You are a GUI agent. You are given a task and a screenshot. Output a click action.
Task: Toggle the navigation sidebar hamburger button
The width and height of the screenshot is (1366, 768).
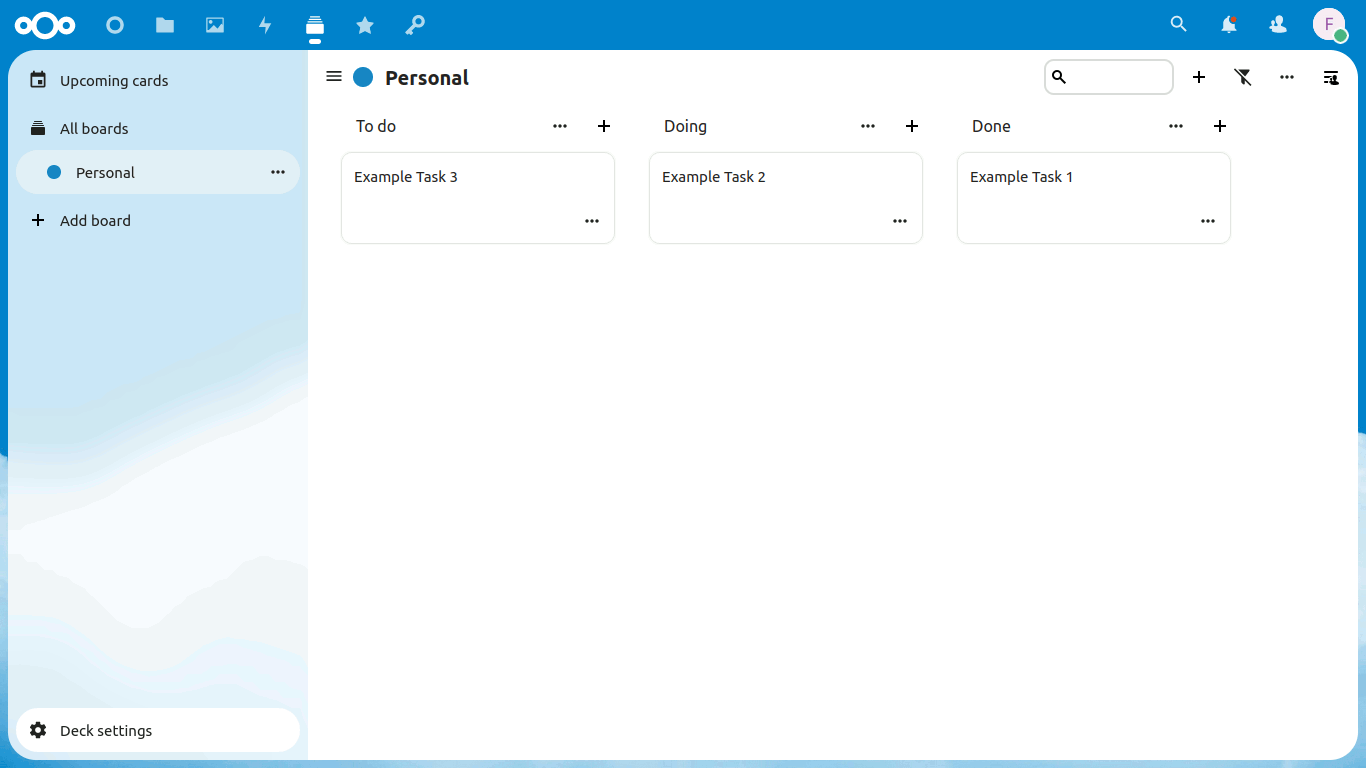pyautogui.click(x=334, y=77)
